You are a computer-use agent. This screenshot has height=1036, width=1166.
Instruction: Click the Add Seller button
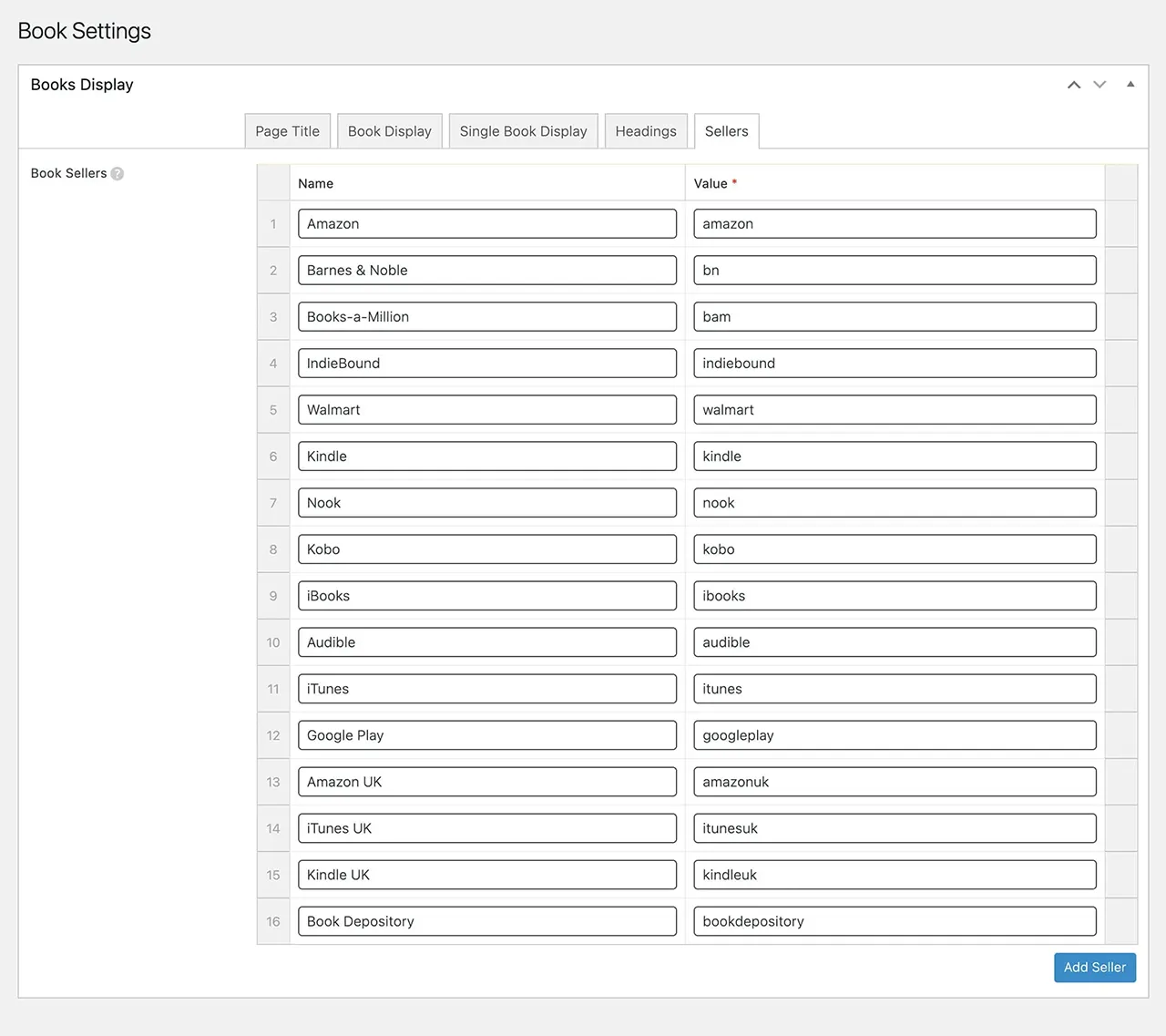coord(1094,967)
